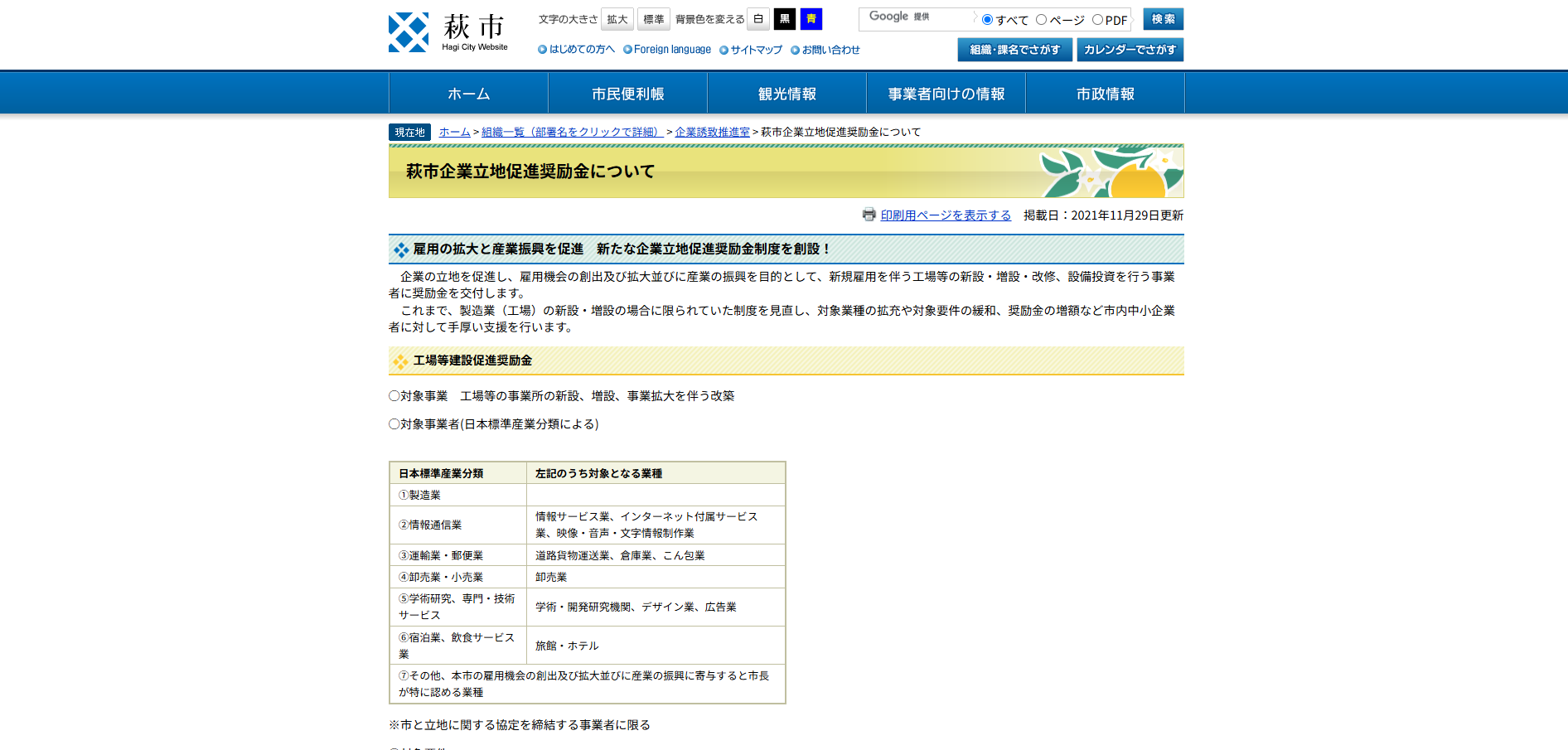Open 観光情報 navigation tab
This screenshot has height=750, width=1568.
point(787,94)
